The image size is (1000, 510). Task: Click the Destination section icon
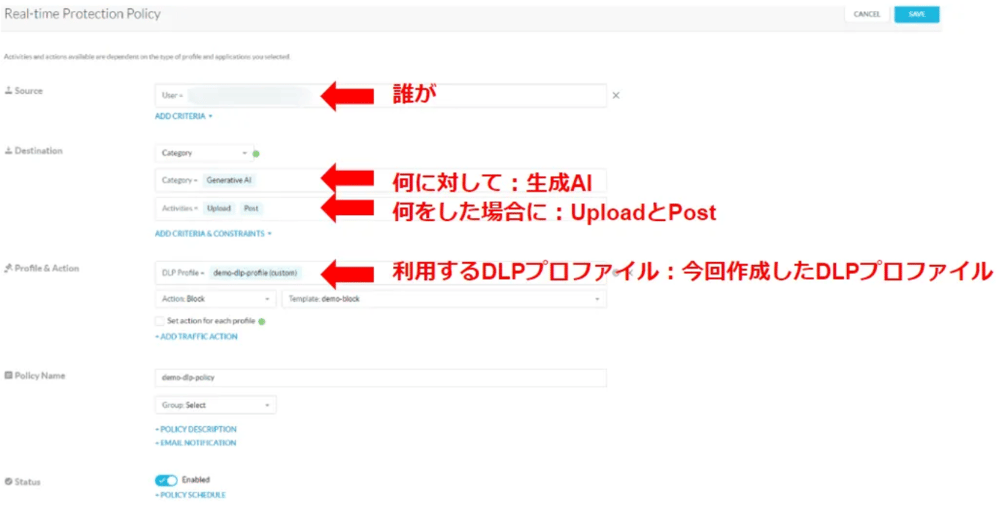pos(8,150)
